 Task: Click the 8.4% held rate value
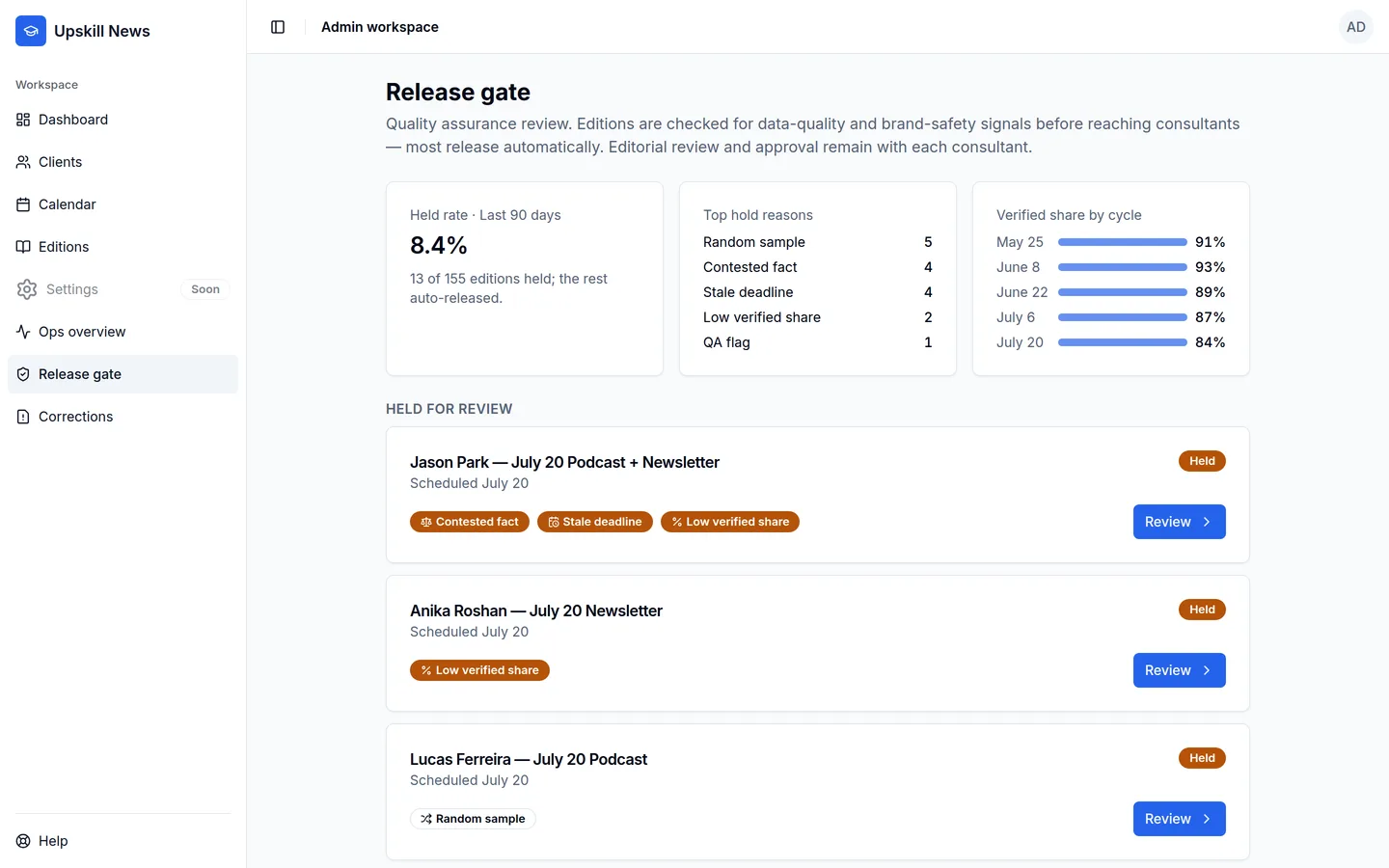pos(439,245)
